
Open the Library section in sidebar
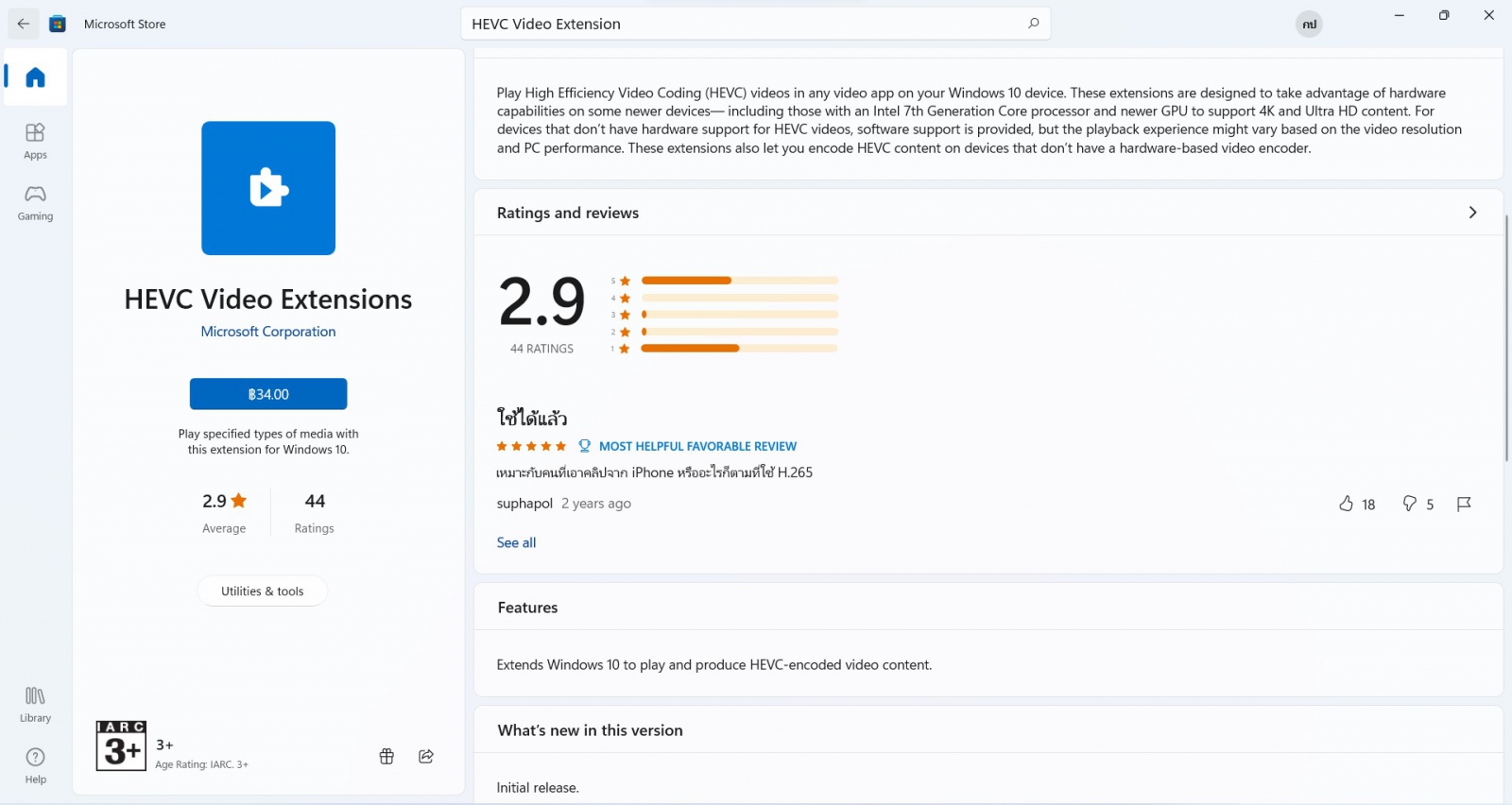pos(35,704)
